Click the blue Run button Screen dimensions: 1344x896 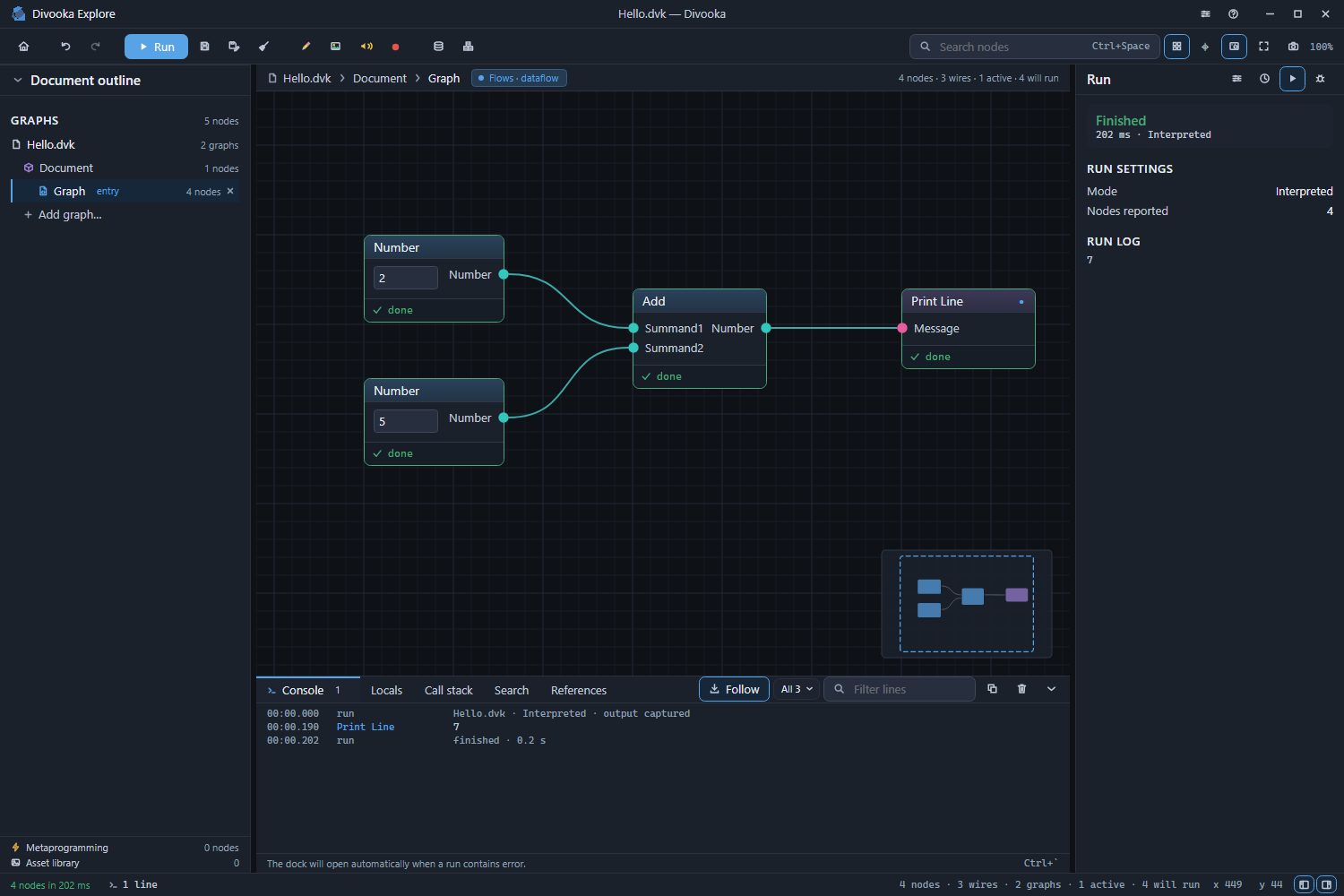[156, 47]
